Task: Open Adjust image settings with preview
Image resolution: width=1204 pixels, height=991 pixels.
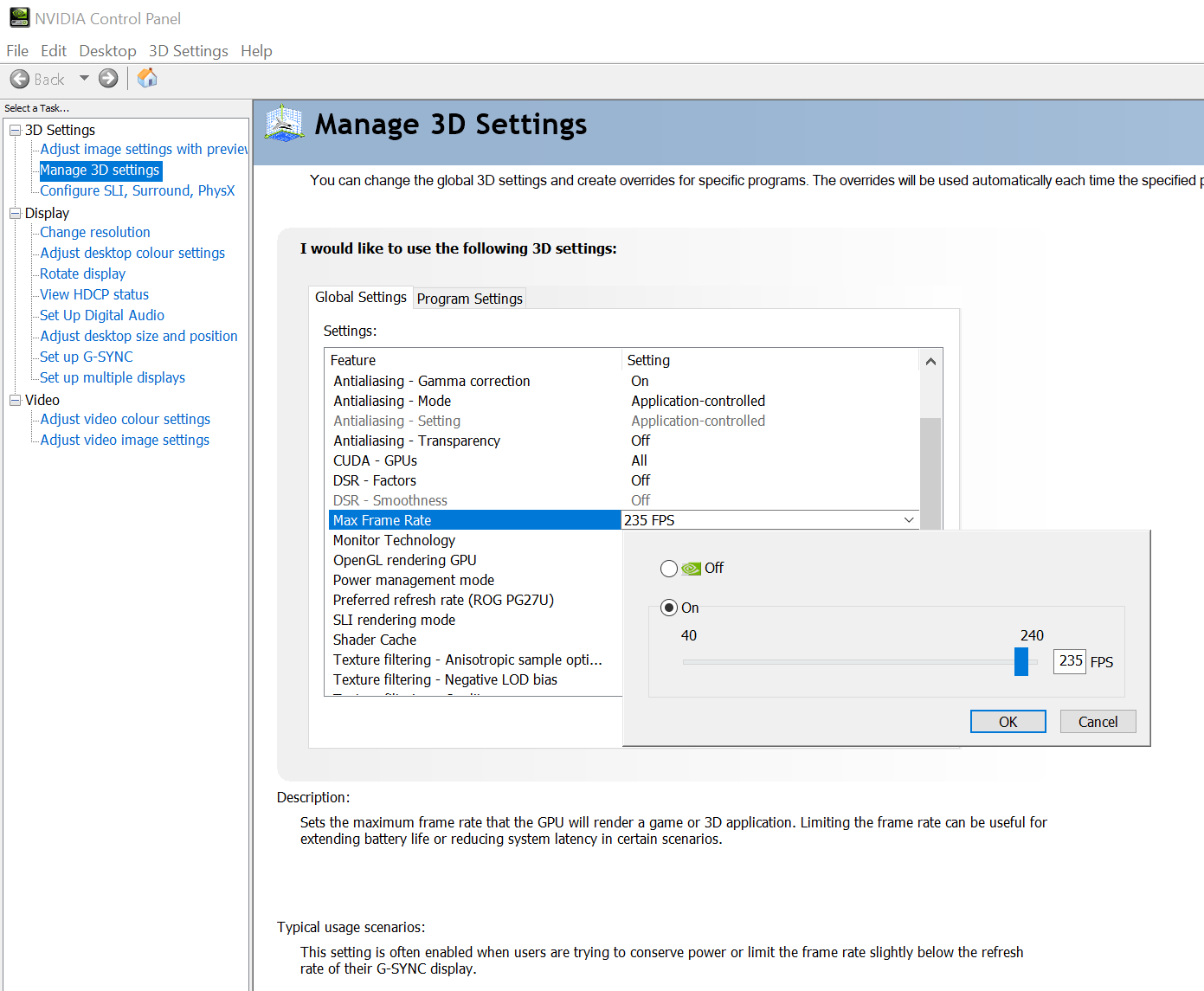Action: pos(144,149)
